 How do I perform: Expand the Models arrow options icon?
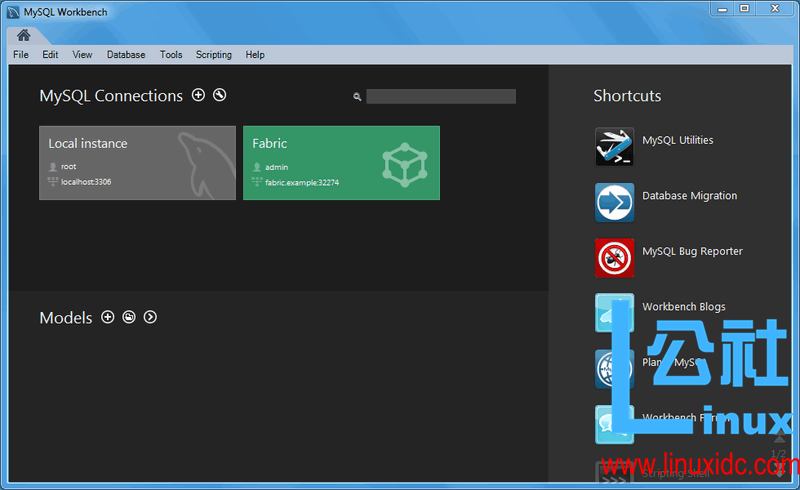(x=150, y=317)
